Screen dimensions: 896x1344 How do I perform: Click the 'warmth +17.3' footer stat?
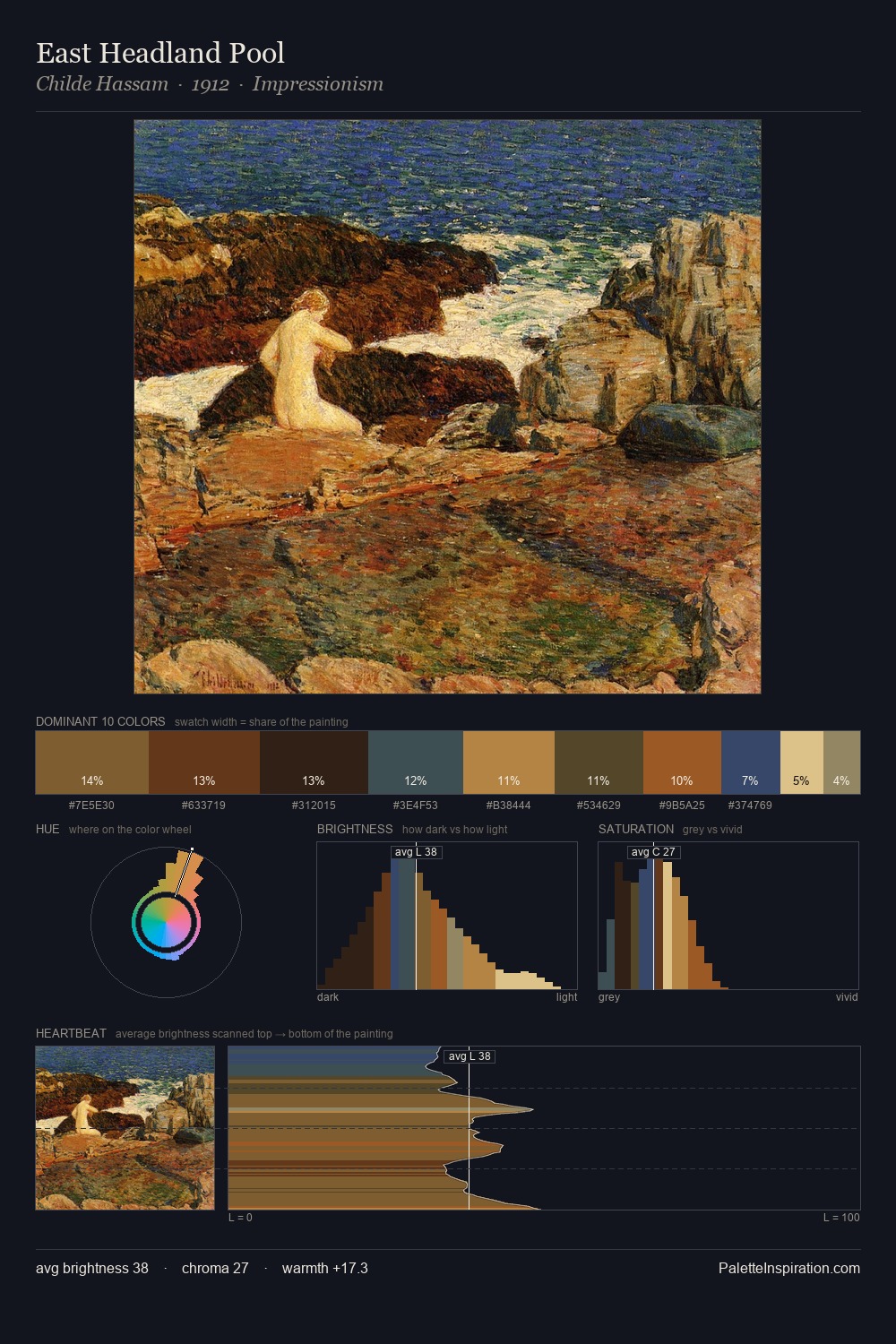[325, 1268]
